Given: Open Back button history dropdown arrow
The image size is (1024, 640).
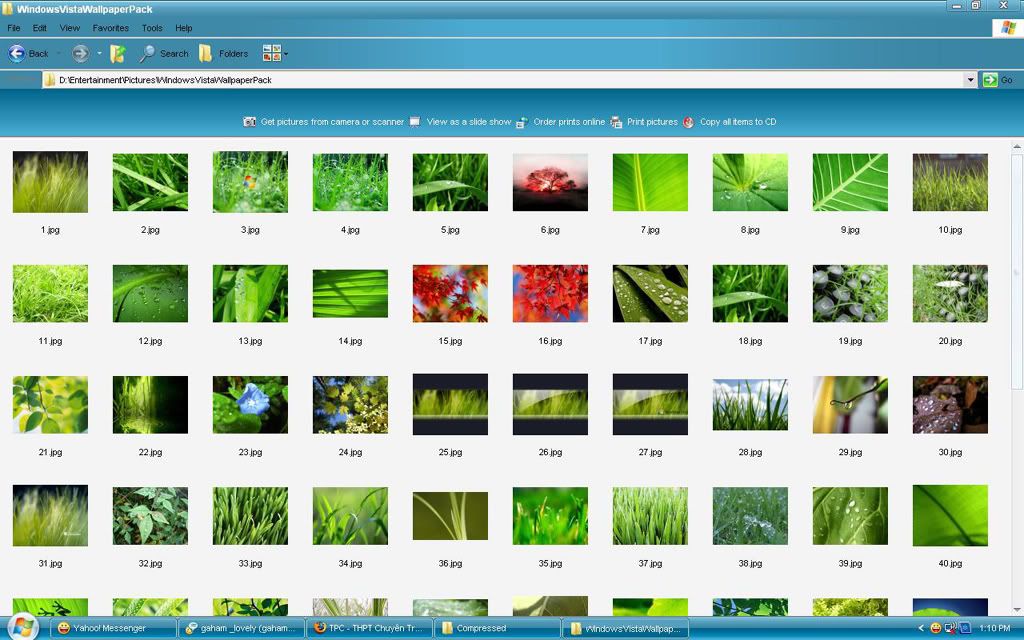Looking at the screenshot, I should click(59, 54).
